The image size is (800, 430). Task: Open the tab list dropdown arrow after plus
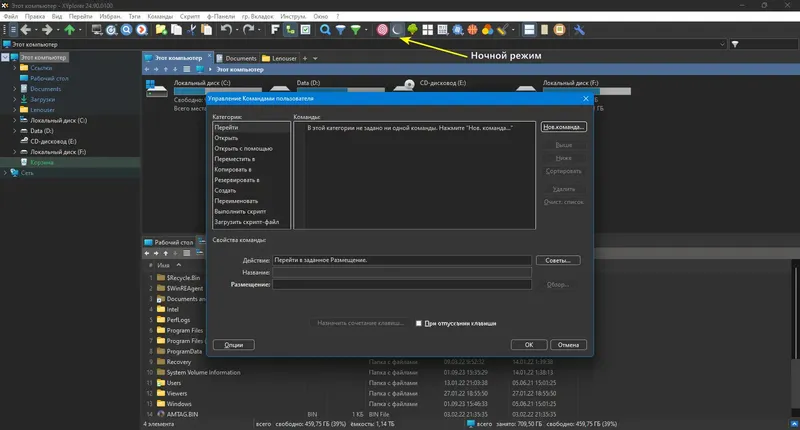[x=315, y=59]
